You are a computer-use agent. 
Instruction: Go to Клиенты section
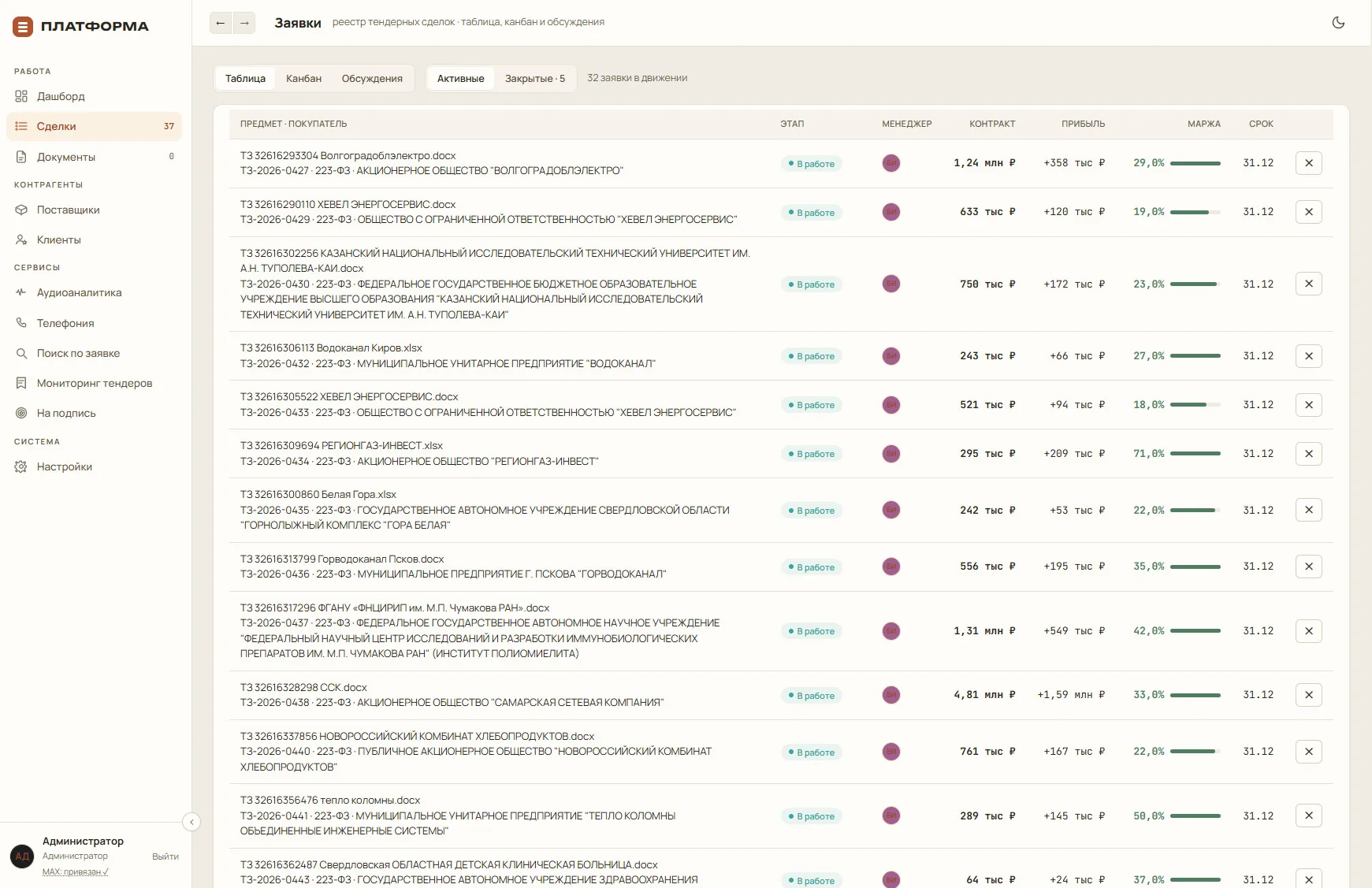[94, 240]
